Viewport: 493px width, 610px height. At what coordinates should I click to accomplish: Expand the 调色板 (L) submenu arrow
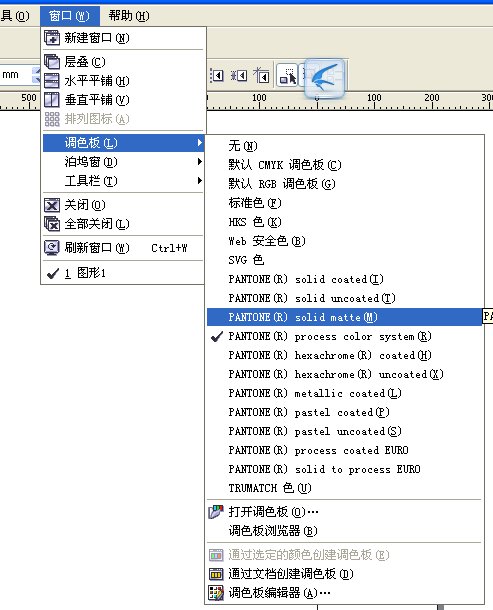pos(200,142)
